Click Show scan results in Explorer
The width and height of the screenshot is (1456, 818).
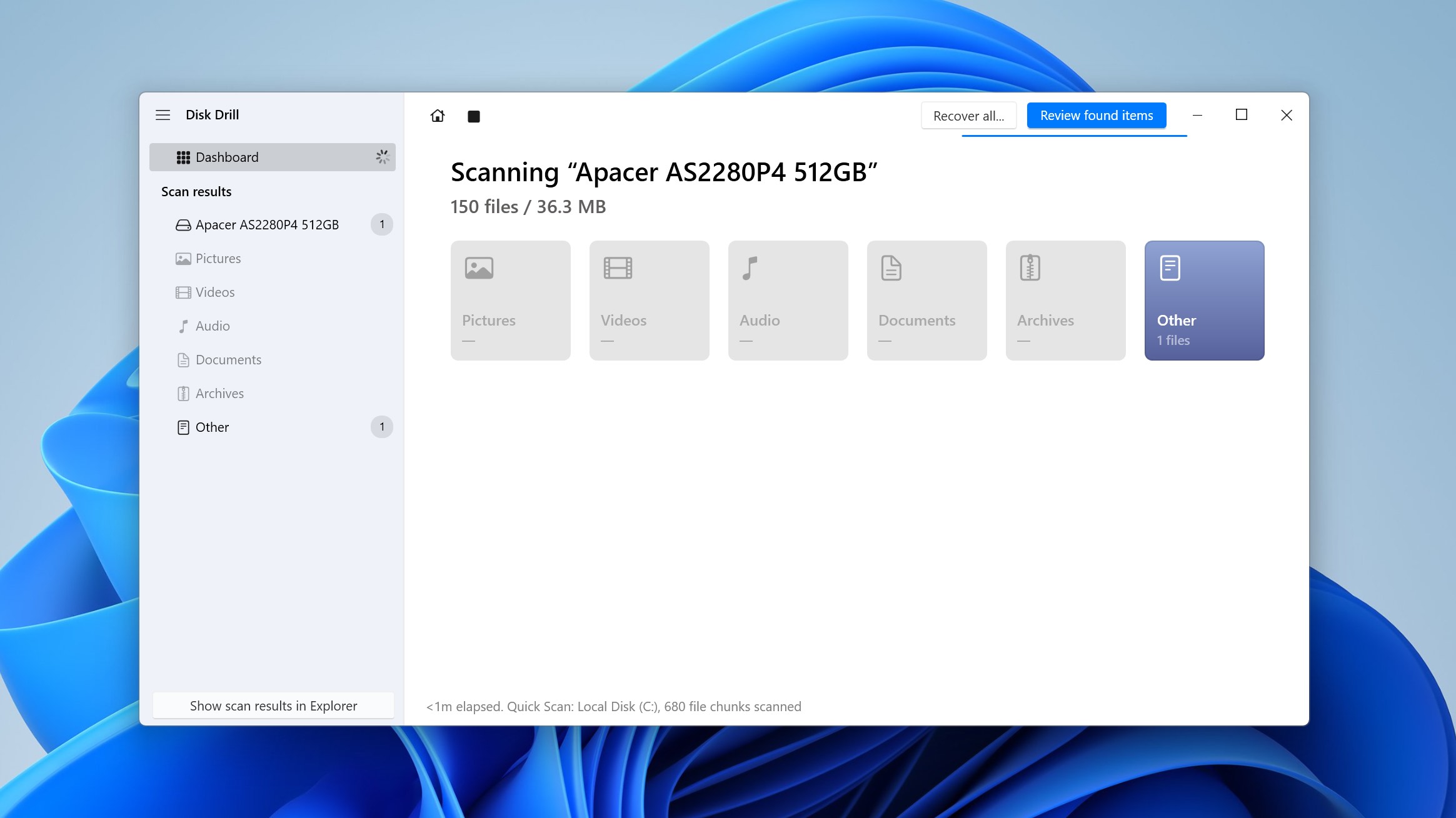273,706
